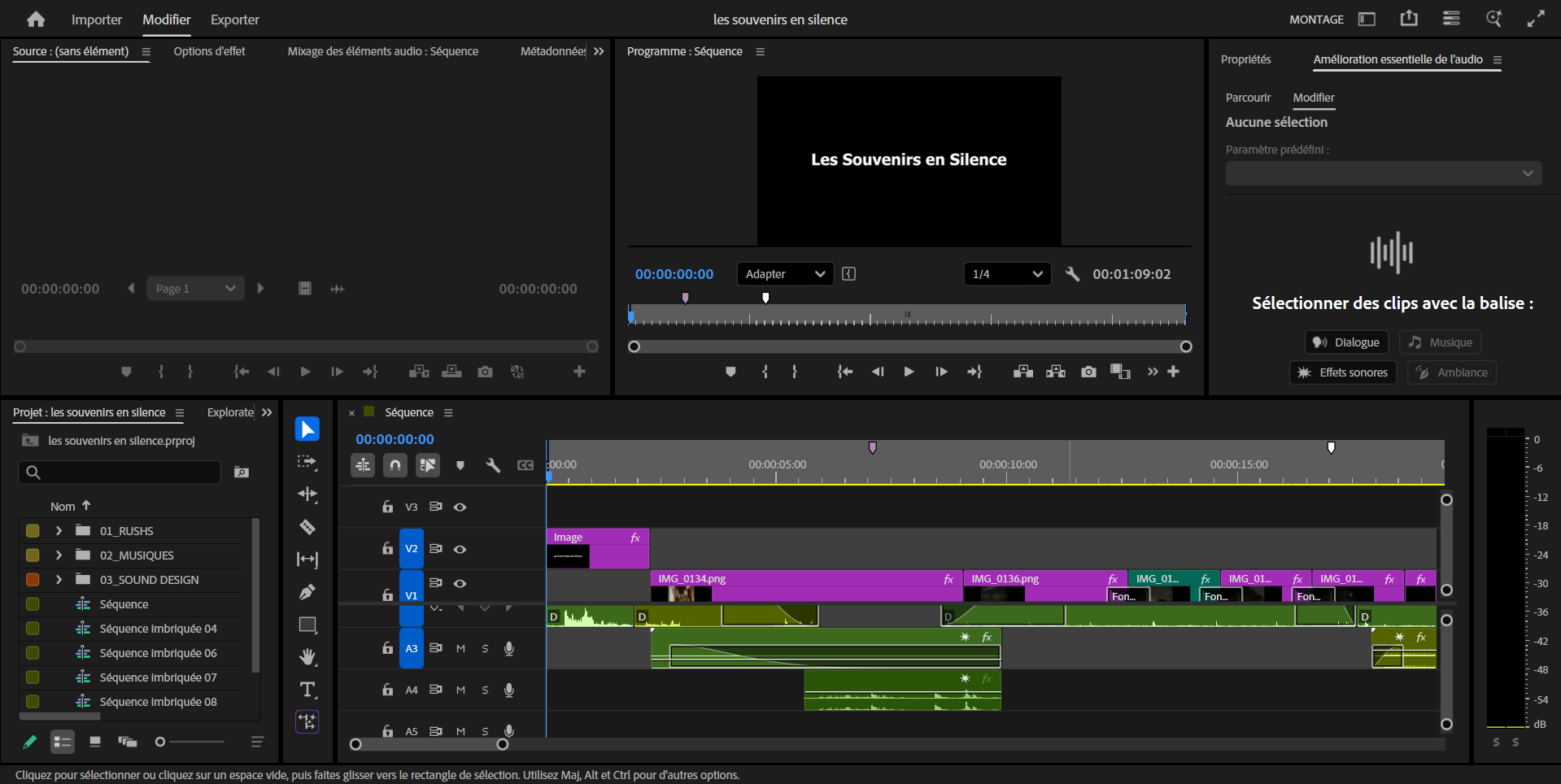
Task: Toggle lock on track V3
Action: [x=388, y=507]
